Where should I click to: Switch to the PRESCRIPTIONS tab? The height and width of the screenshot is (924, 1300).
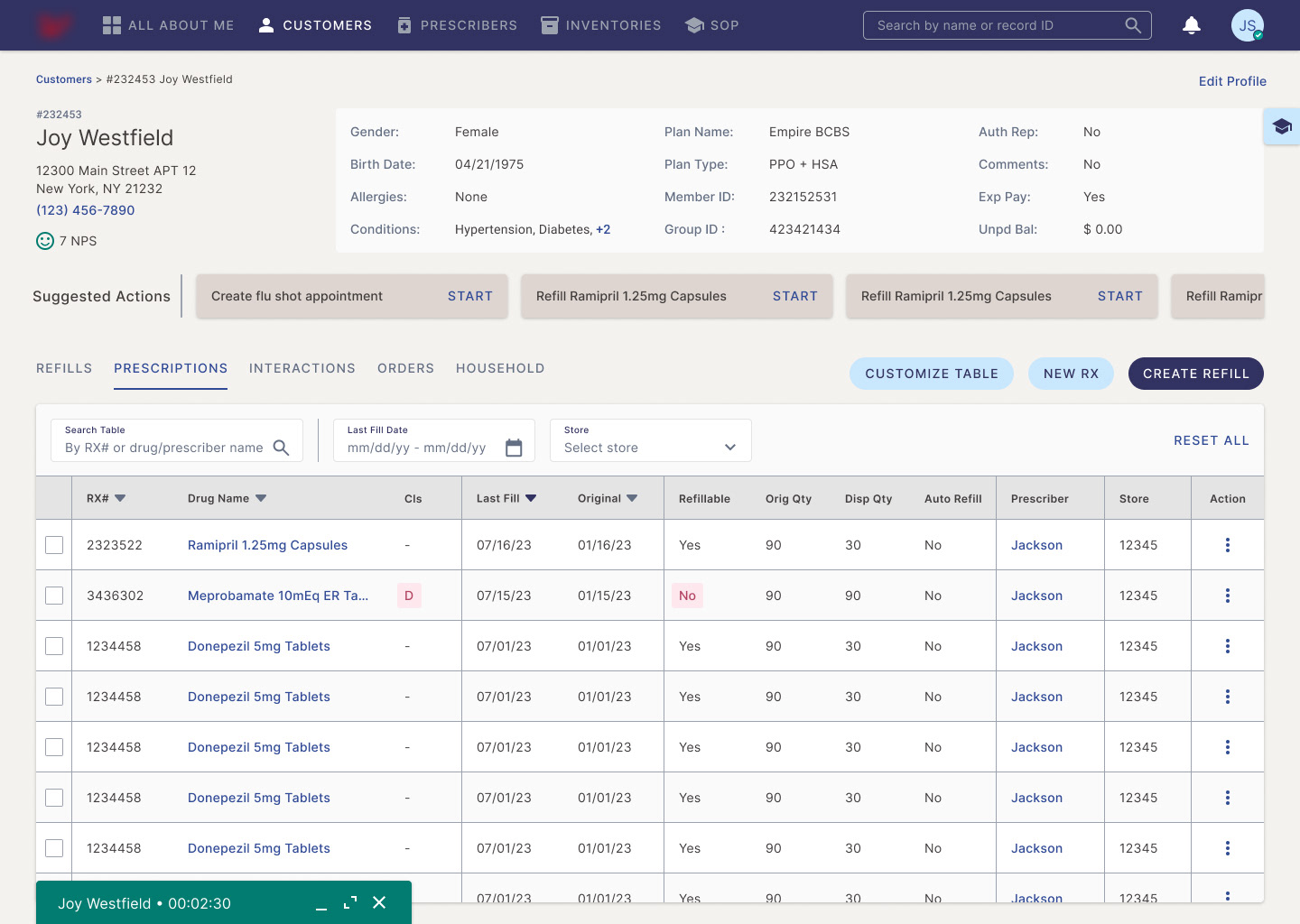pos(171,368)
